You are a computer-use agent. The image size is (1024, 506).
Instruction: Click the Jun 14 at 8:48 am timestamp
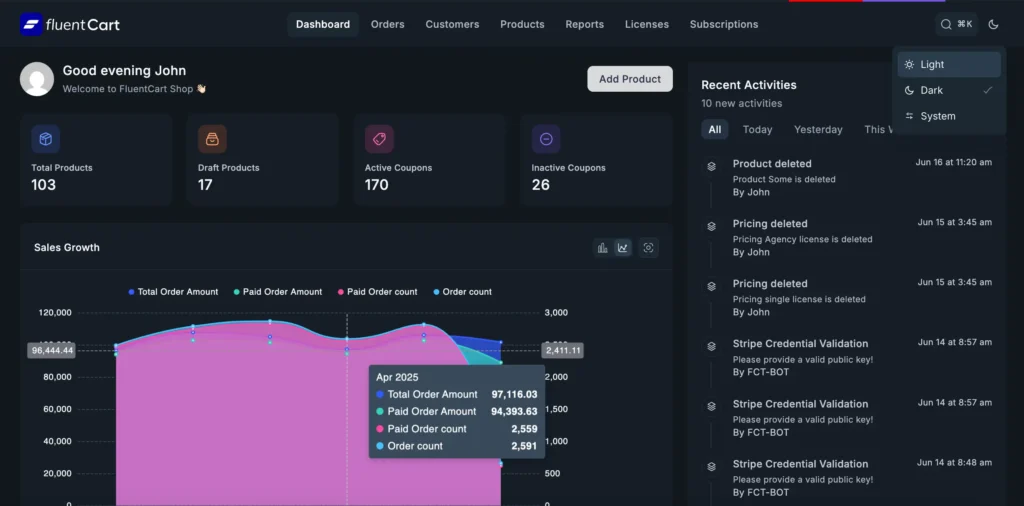coord(954,462)
